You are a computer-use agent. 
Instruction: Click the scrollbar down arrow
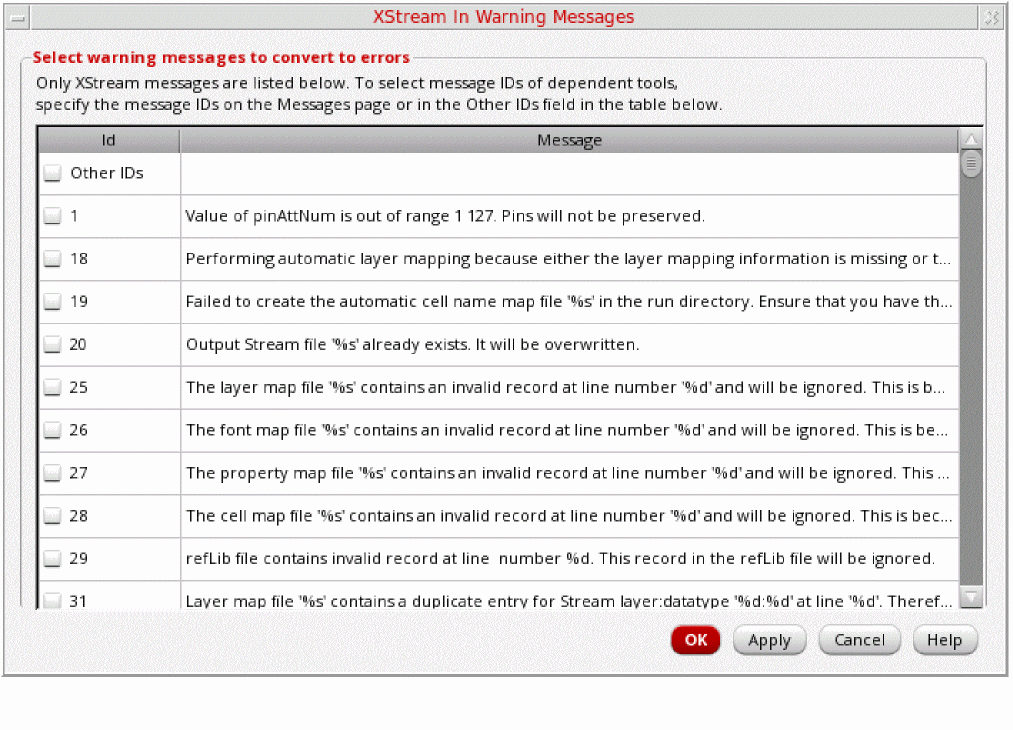971,597
